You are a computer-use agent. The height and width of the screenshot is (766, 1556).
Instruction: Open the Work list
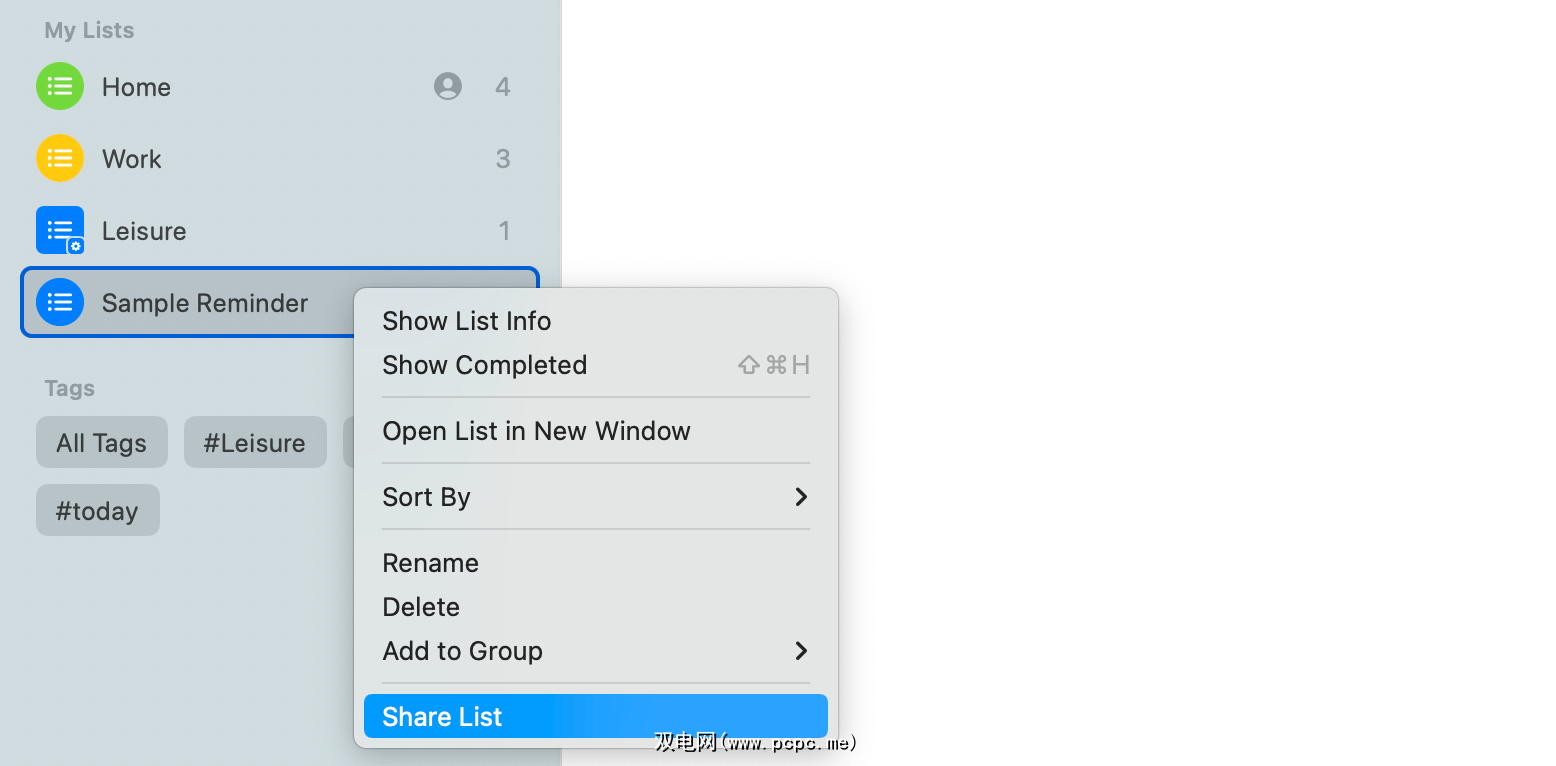pyautogui.click(x=132, y=159)
